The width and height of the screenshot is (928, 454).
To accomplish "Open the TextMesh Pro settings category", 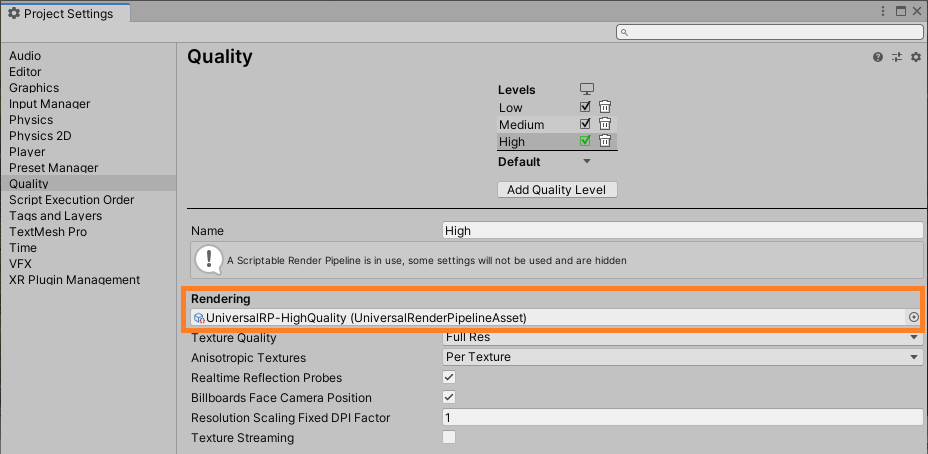I will pos(48,231).
